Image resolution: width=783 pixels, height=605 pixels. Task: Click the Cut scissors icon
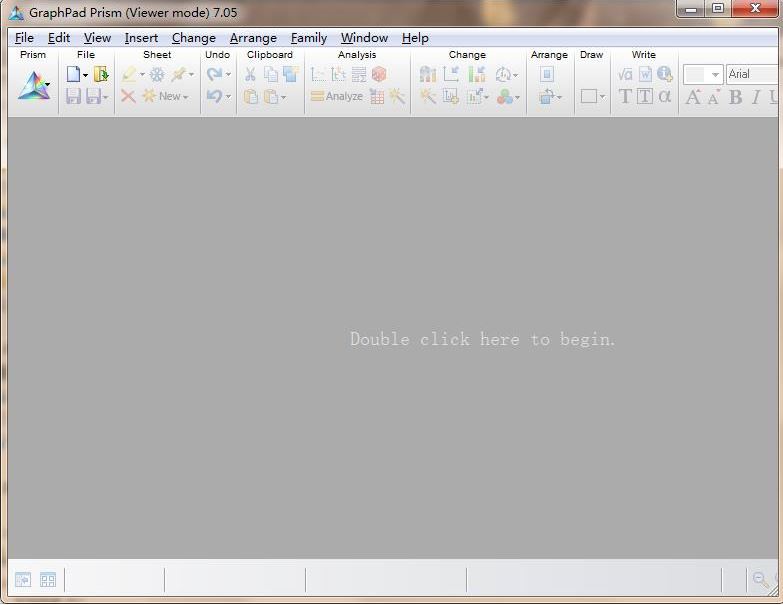pyautogui.click(x=250, y=74)
